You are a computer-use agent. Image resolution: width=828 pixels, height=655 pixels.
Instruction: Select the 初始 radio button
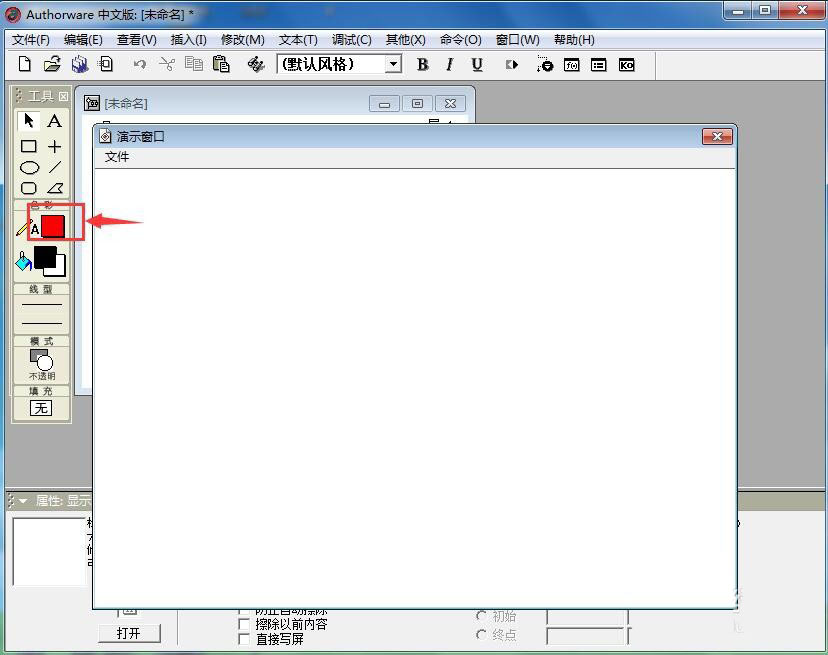[x=483, y=616]
